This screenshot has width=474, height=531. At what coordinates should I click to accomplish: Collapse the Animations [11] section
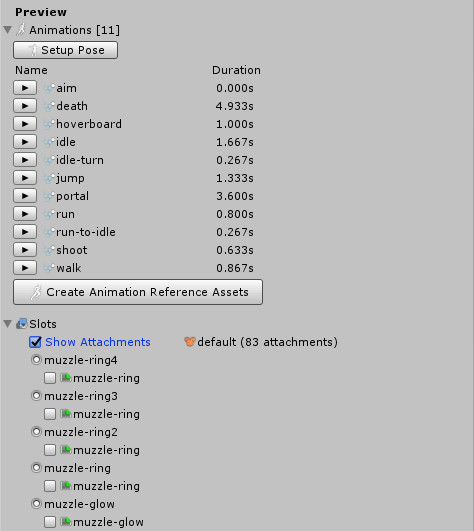coord(8,30)
